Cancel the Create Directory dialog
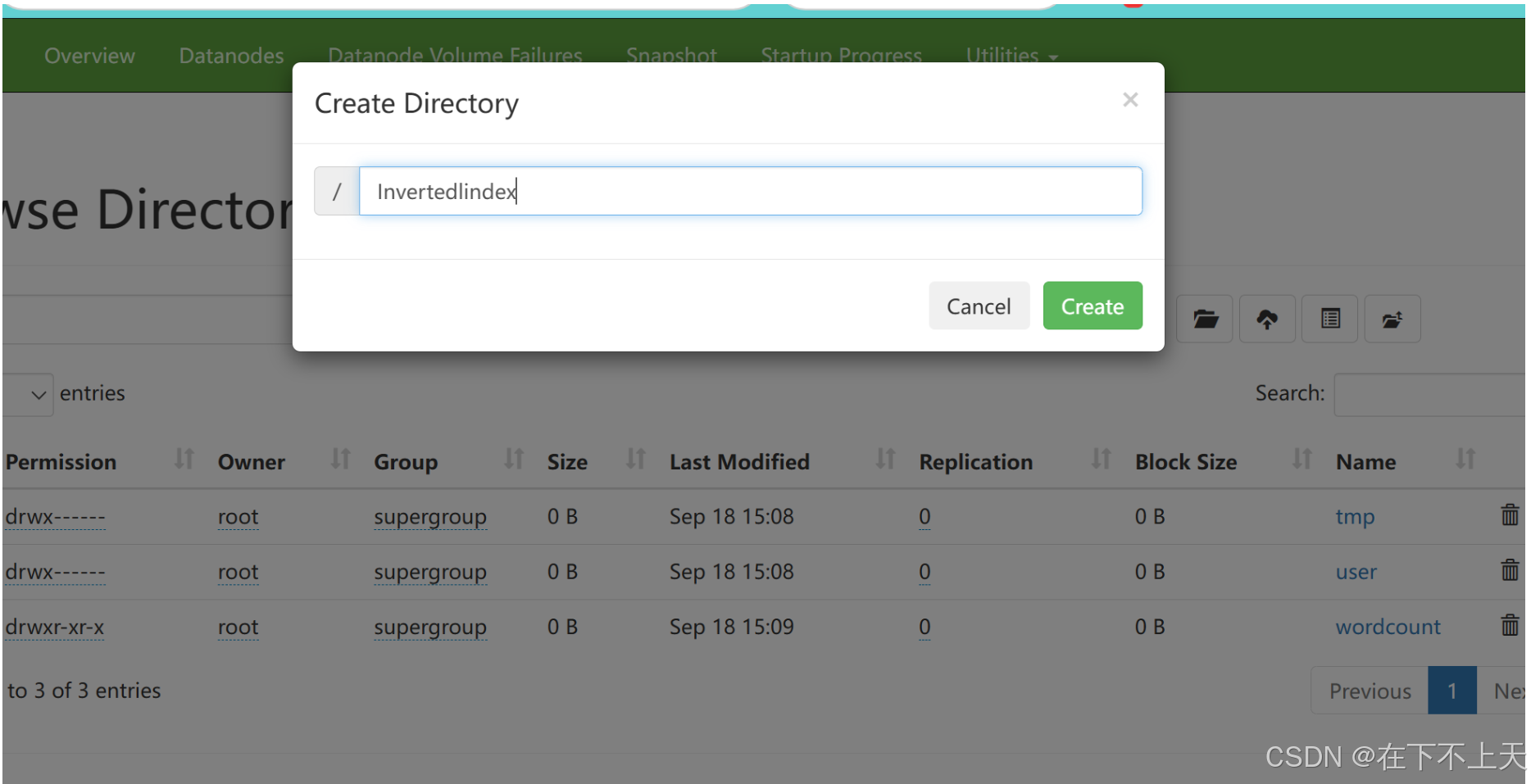Viewport: 1531px width, 784px height. (979, 306)
